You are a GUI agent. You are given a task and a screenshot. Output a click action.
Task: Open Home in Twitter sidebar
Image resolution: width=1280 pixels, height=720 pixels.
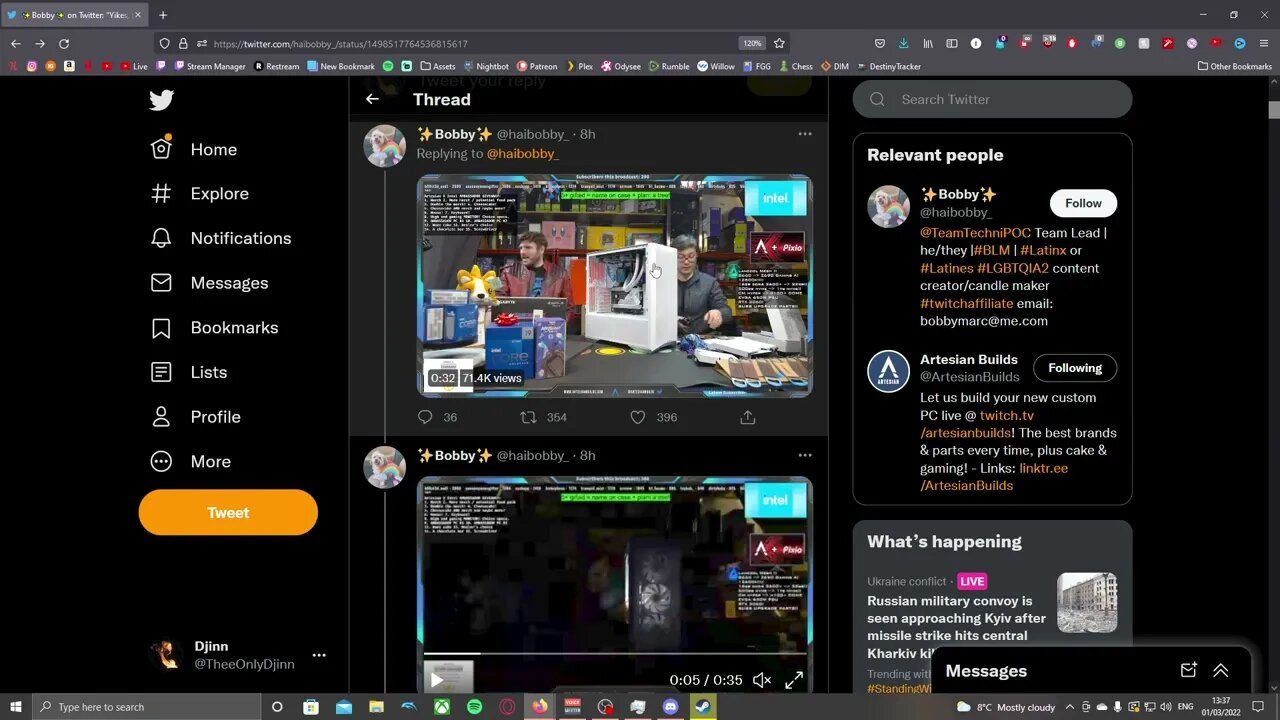click(x=194, y=149)
